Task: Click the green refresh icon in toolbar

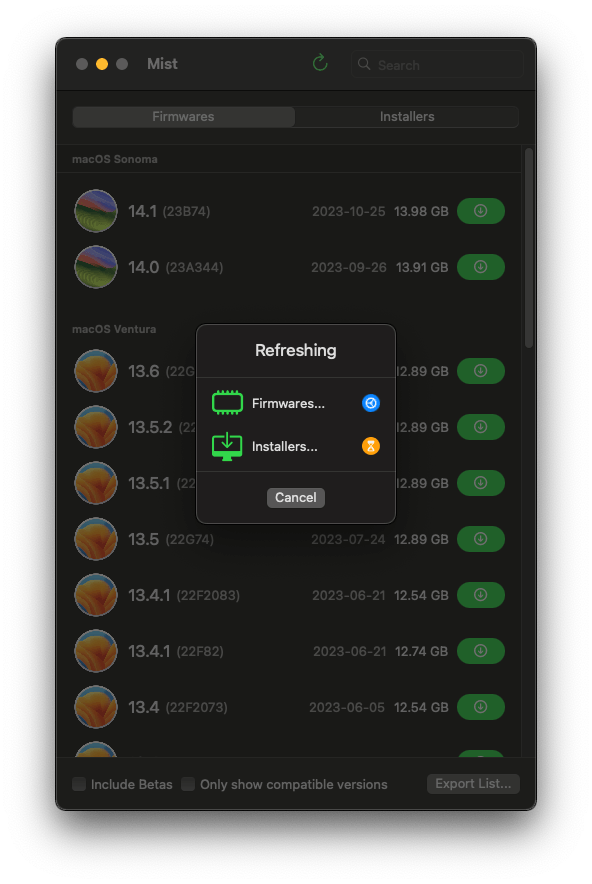Action: (320, 63)
